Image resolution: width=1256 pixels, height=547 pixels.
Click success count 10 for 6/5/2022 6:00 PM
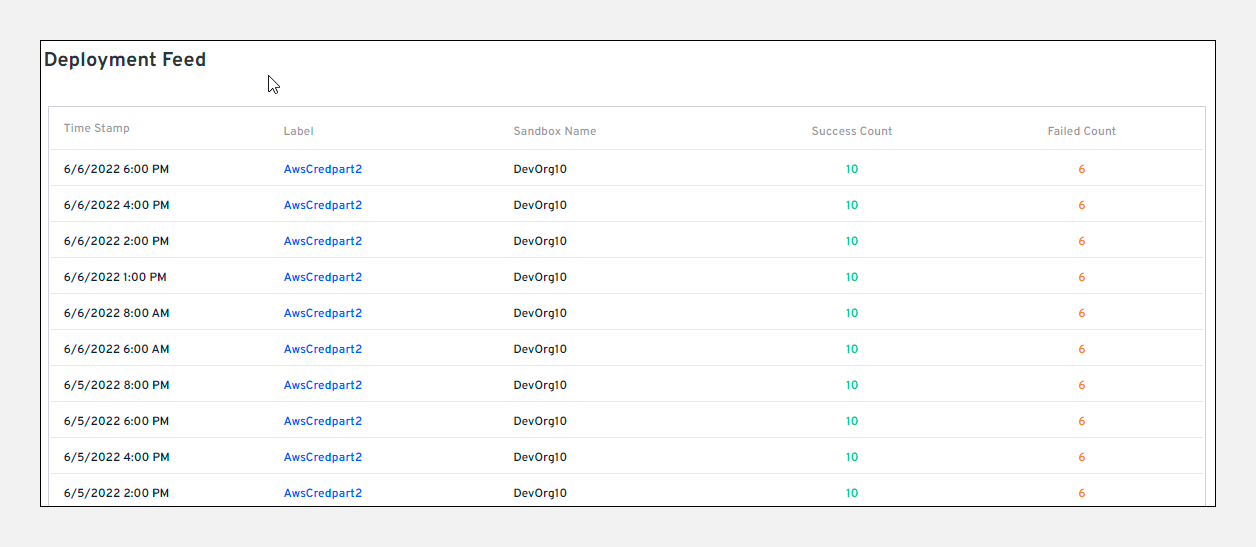852,421
